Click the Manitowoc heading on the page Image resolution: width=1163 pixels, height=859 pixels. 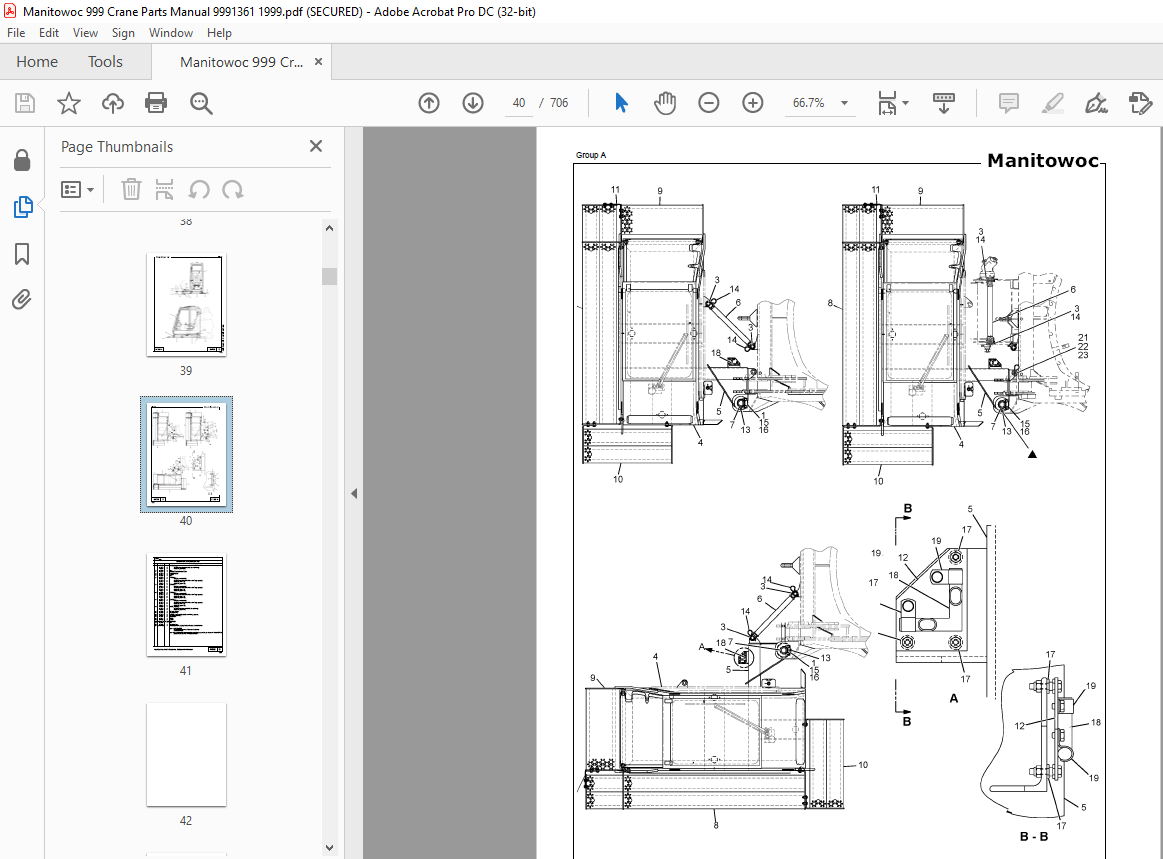tap(1043, 160)
